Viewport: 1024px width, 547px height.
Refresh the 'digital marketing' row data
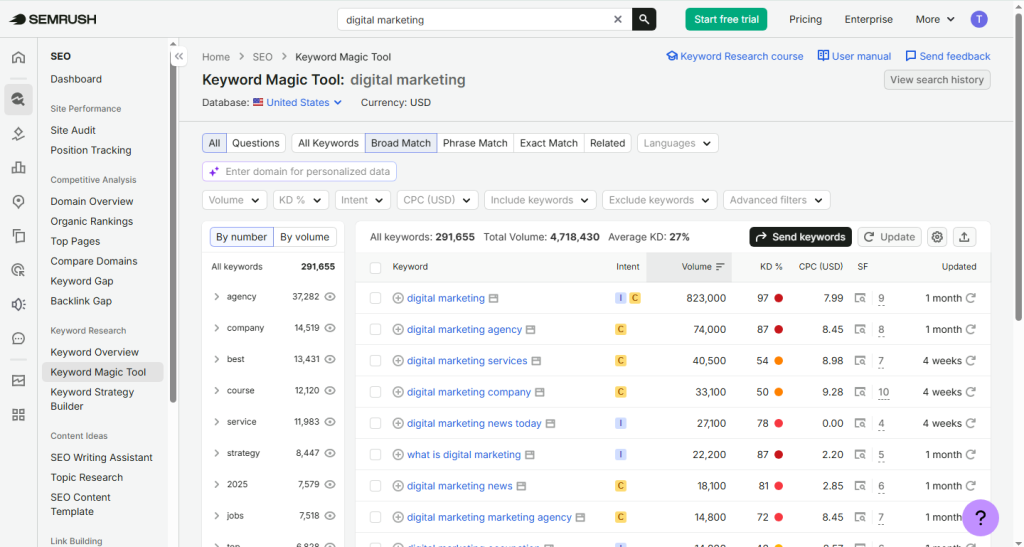coord(971,298)
